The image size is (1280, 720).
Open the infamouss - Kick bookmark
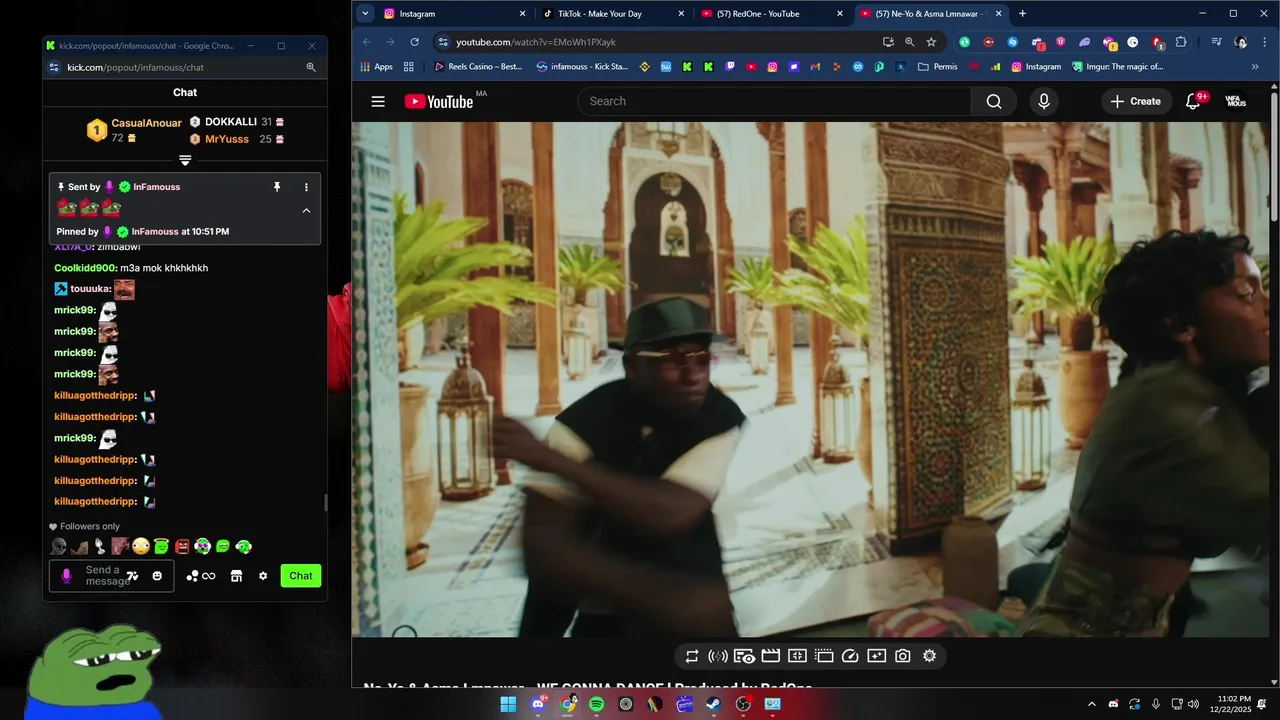pos(582,67)
